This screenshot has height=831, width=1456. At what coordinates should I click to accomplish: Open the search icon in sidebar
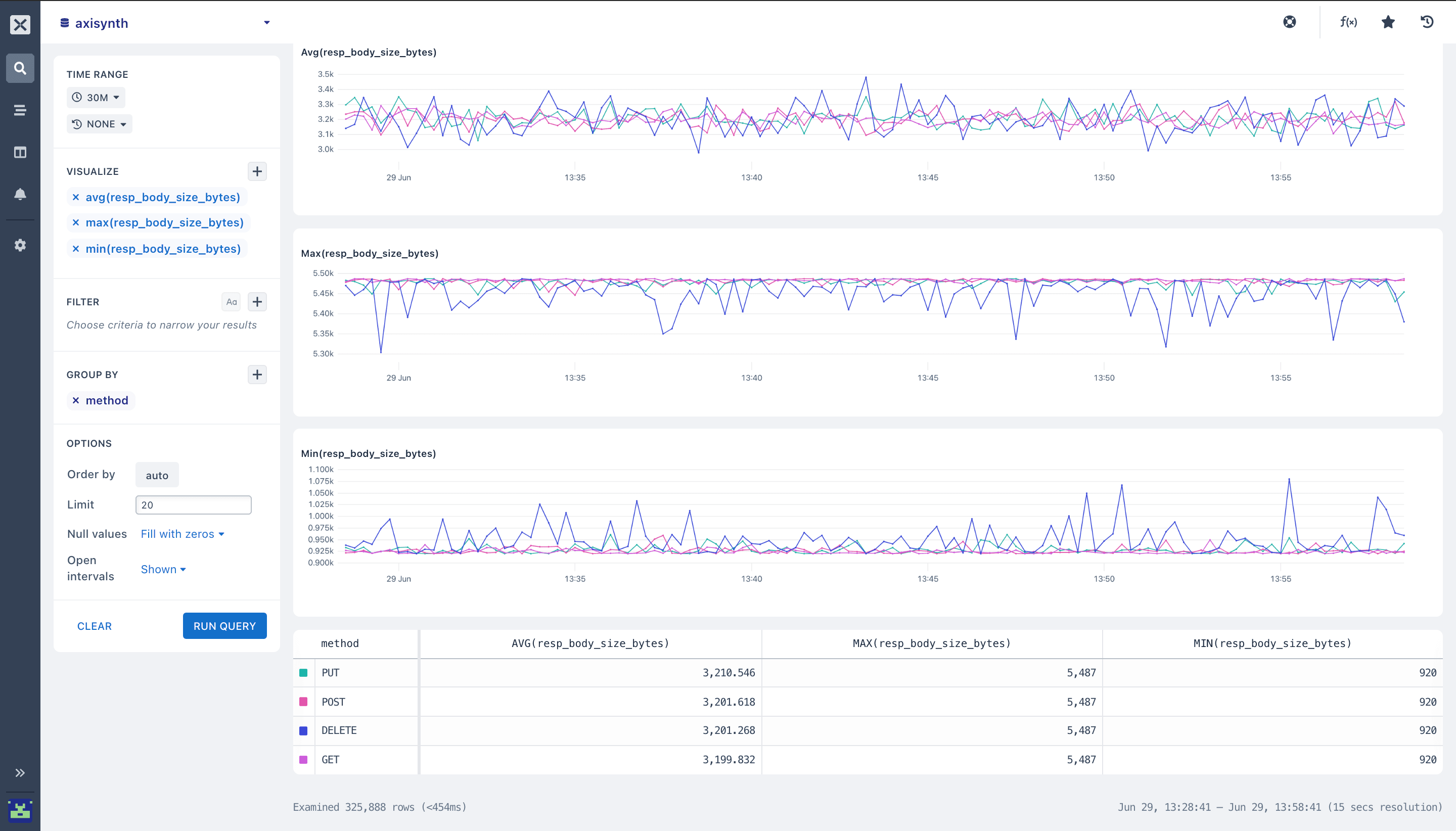pos(20,68)
